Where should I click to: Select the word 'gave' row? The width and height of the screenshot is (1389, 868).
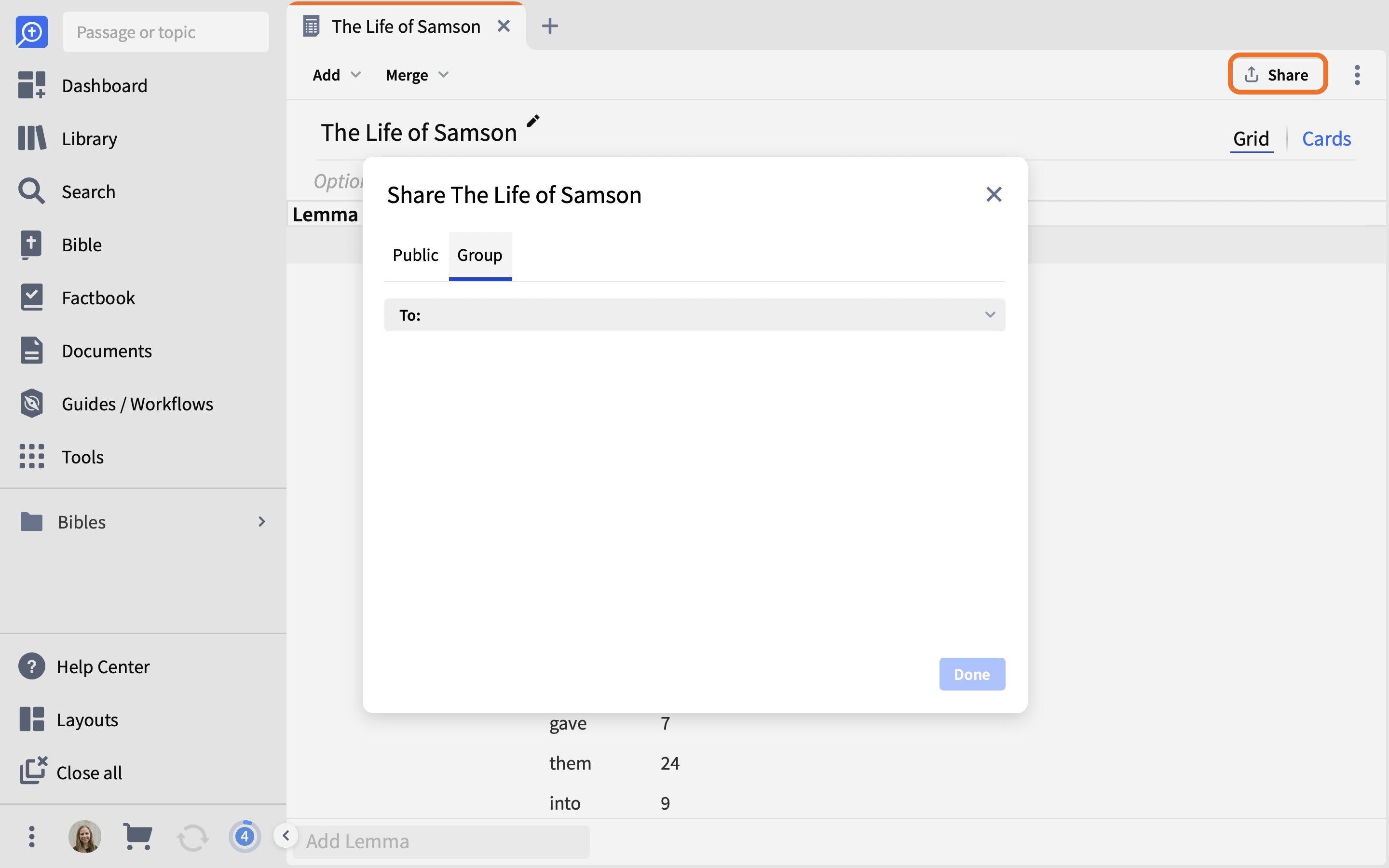click(x=568, y=723)
